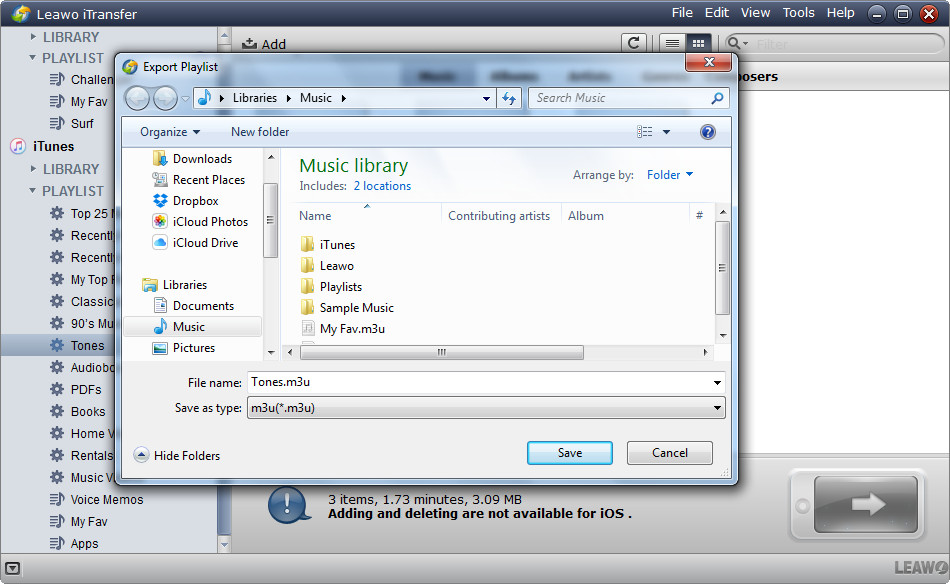950x584 pixels.
Task: Open the view options dropdown arrow
Action: (666, 131)
